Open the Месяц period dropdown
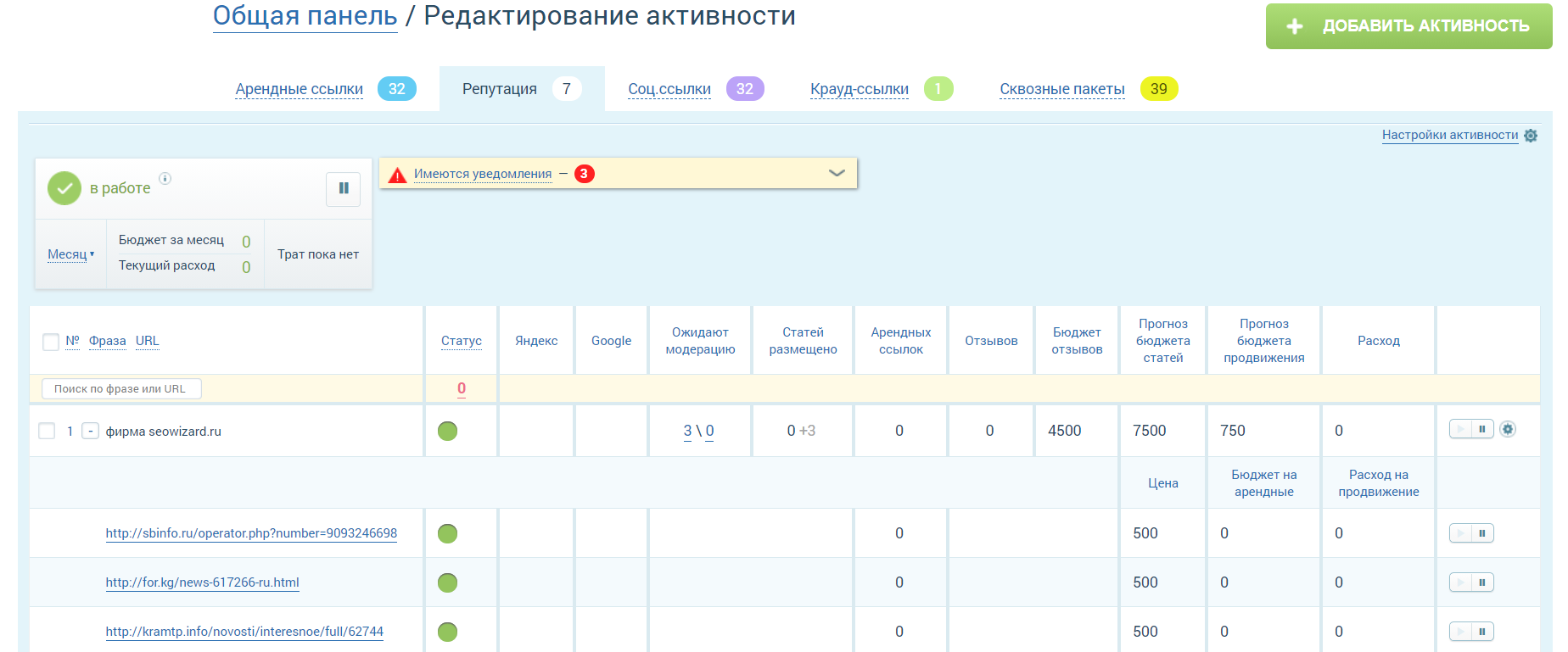1568x652 pixels. tap(70, 254)
